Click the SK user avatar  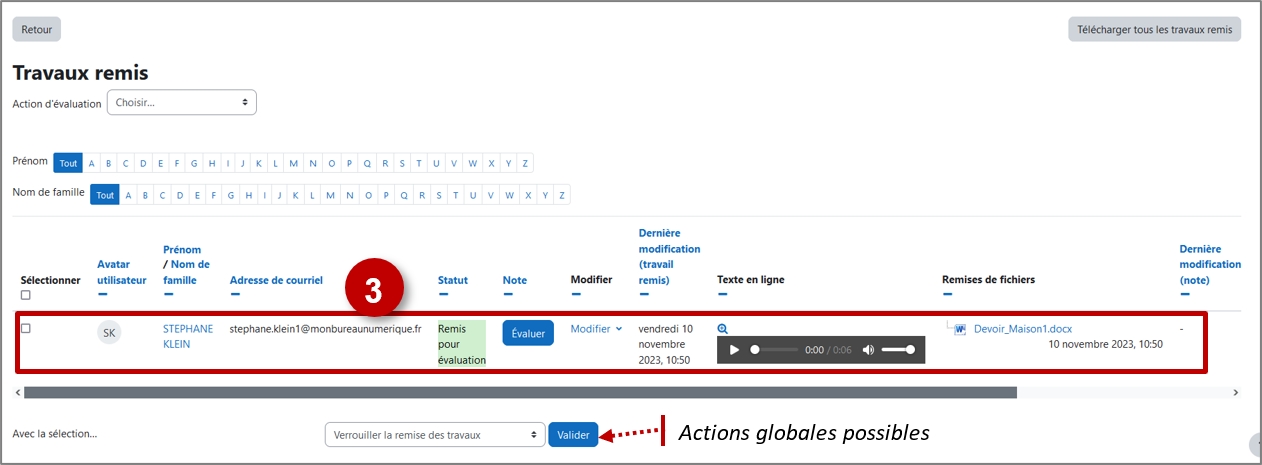tap(109, 332)
